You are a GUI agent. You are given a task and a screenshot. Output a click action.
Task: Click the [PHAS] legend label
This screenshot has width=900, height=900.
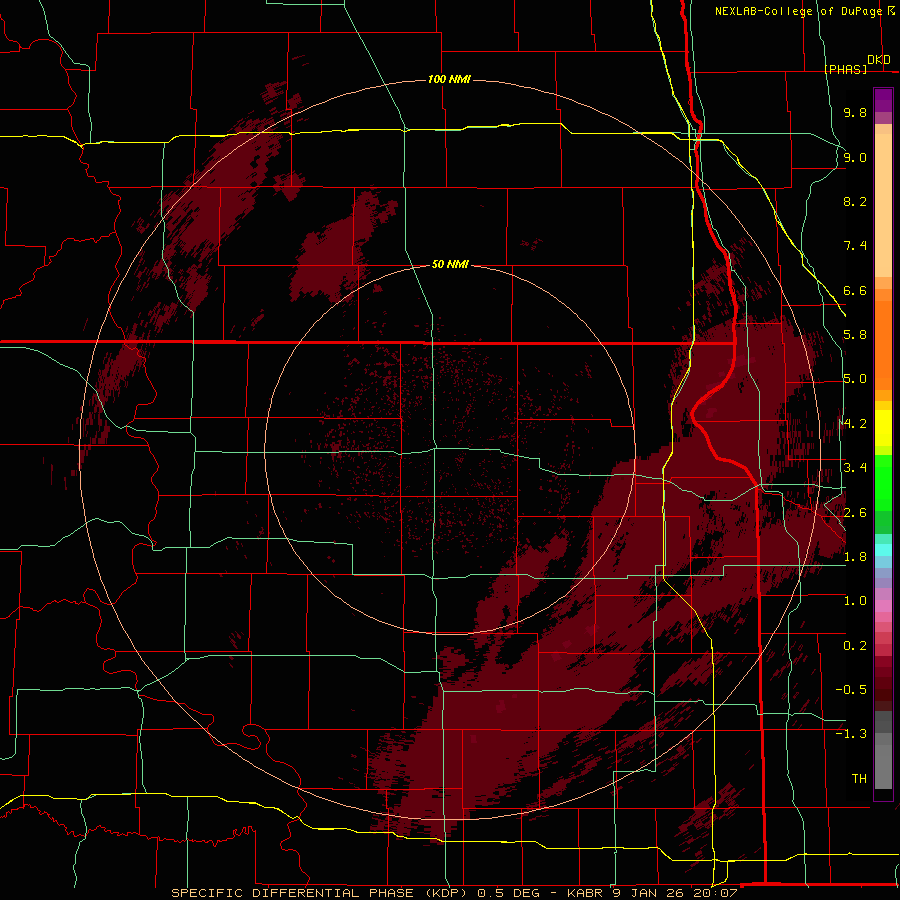[x=845, y=69]
